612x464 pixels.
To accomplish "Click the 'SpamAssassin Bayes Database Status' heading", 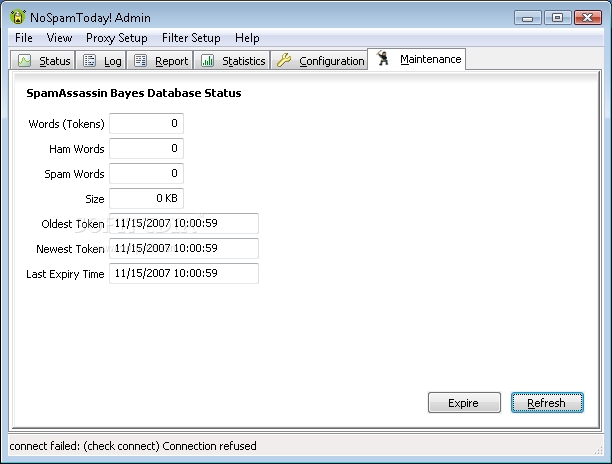I will point(134,93).
